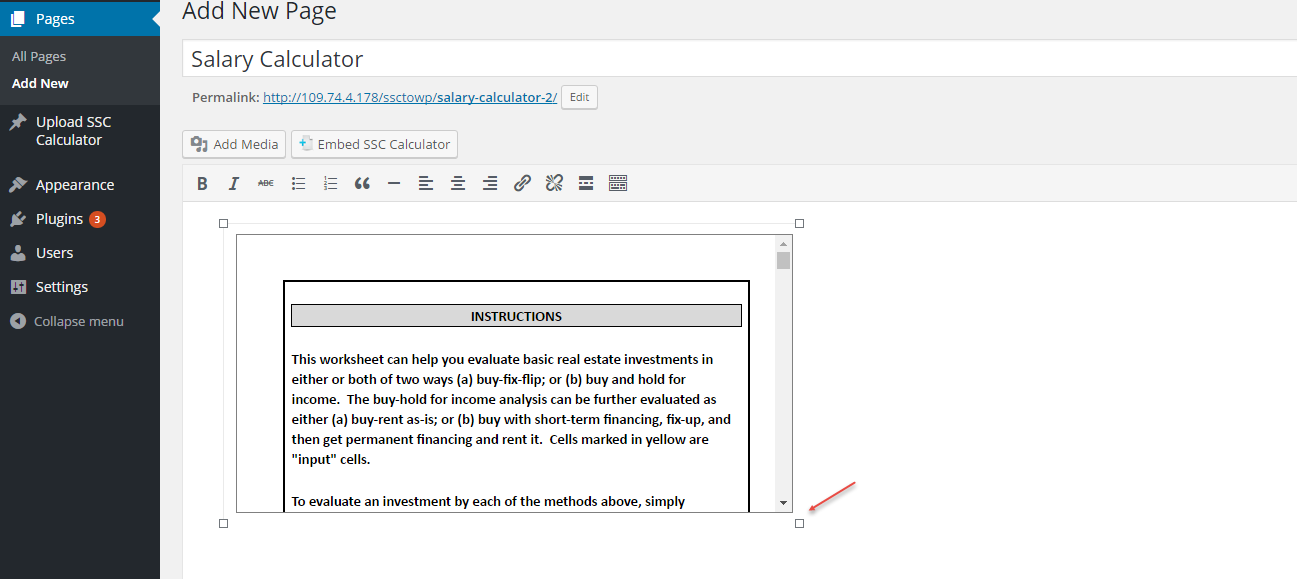
Task: Click the Plugins plug icon
Action: coord(18,219)
